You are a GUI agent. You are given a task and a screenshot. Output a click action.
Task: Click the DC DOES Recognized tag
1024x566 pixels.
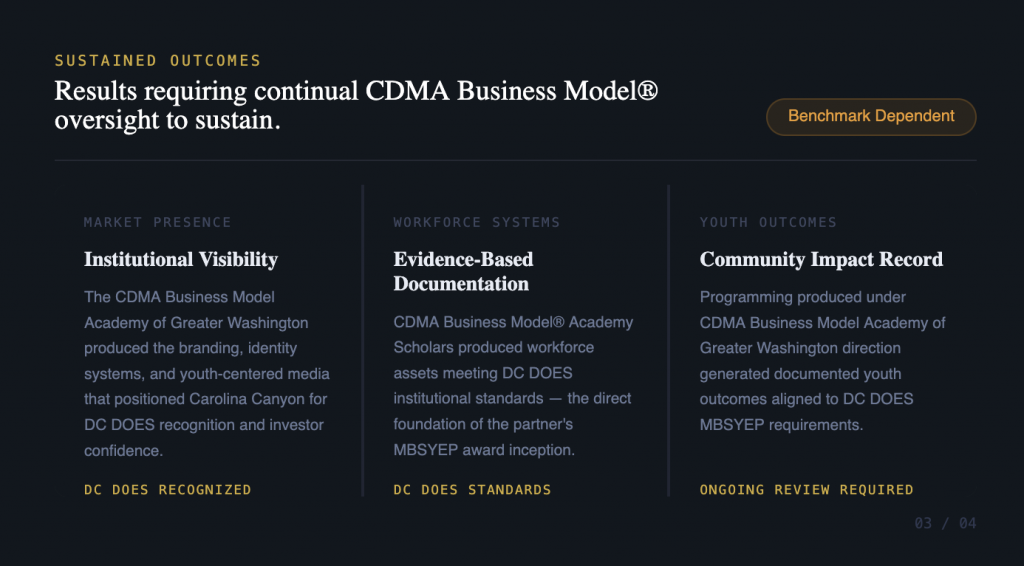point(167,490)
